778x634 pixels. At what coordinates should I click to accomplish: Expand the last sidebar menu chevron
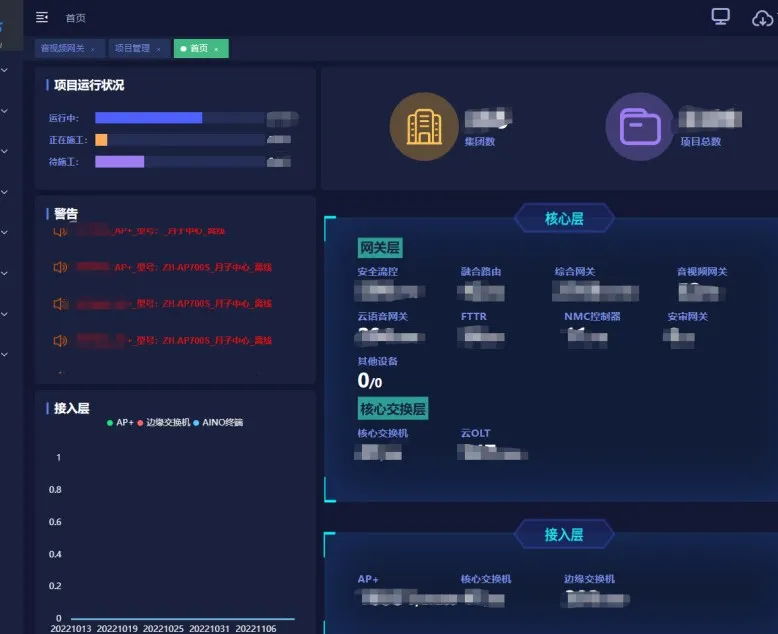tap(5, 354)
